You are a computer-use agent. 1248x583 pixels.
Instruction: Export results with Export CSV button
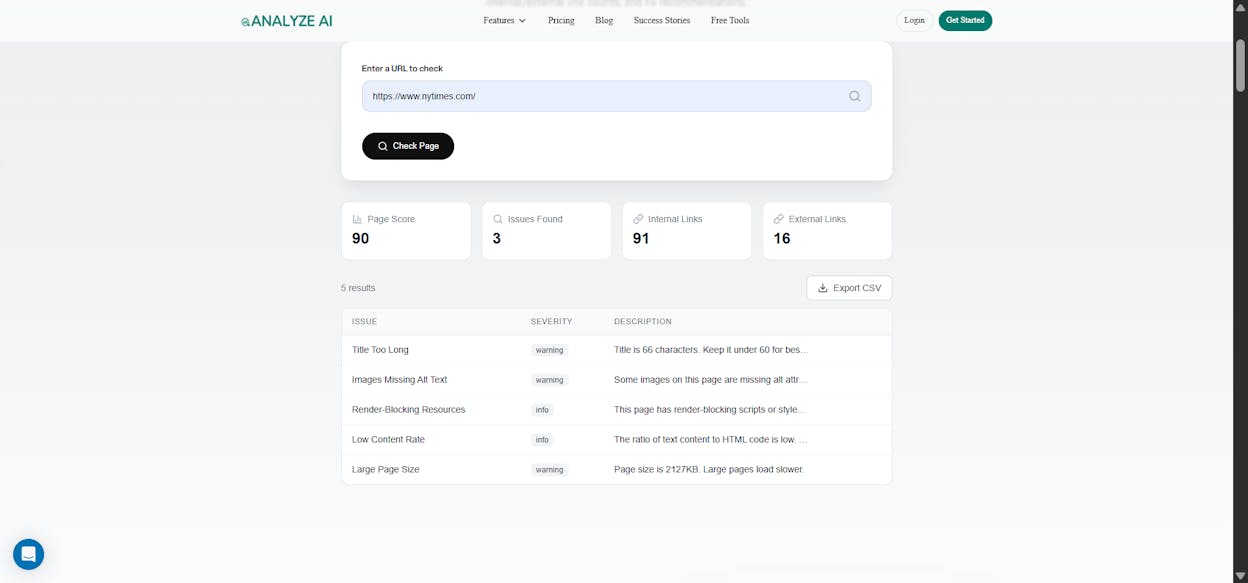(849, 288)
